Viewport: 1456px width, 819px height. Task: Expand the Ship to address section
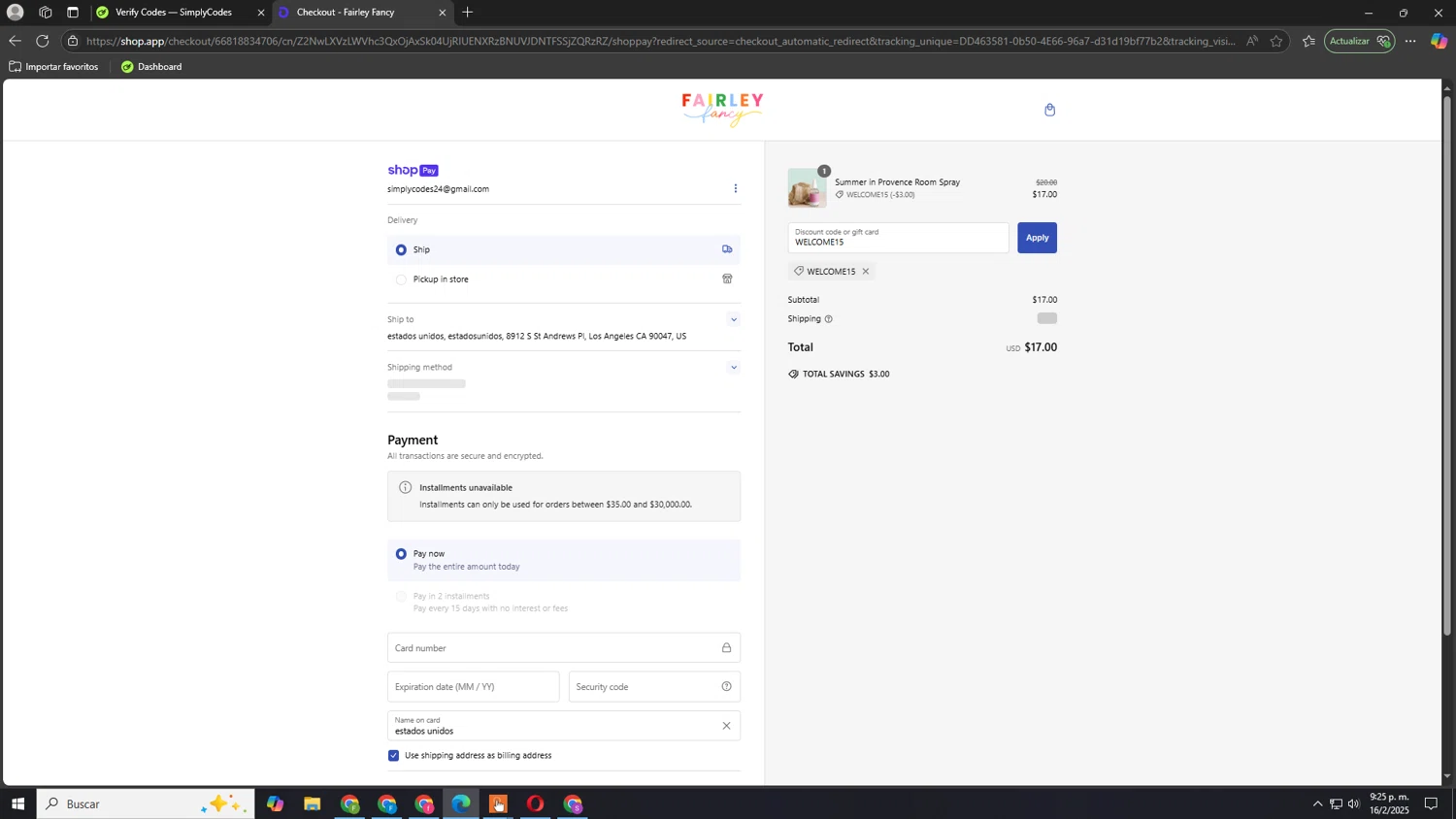(734, 319)
